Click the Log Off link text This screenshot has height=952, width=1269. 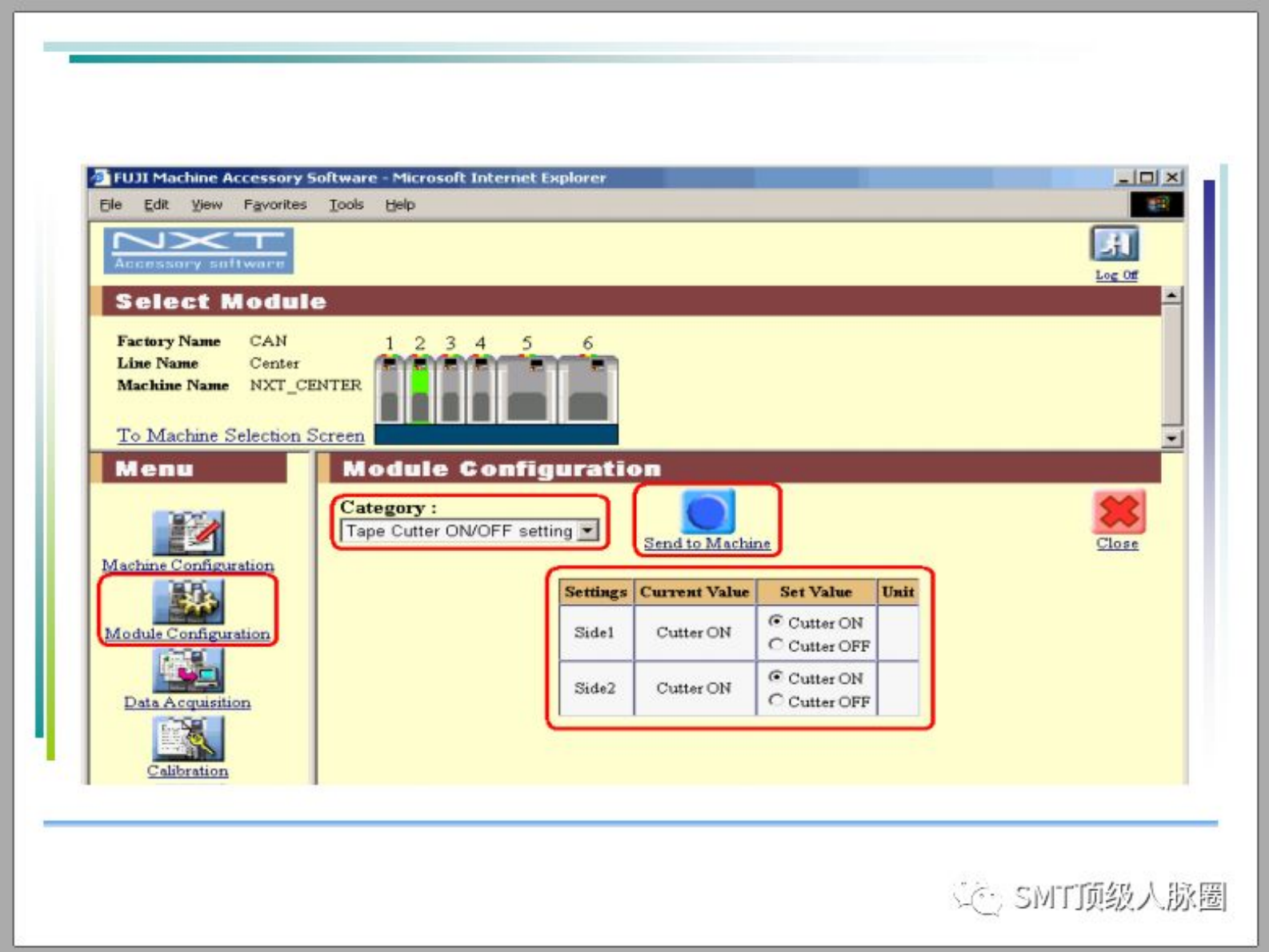click(x=1116, y=275)
